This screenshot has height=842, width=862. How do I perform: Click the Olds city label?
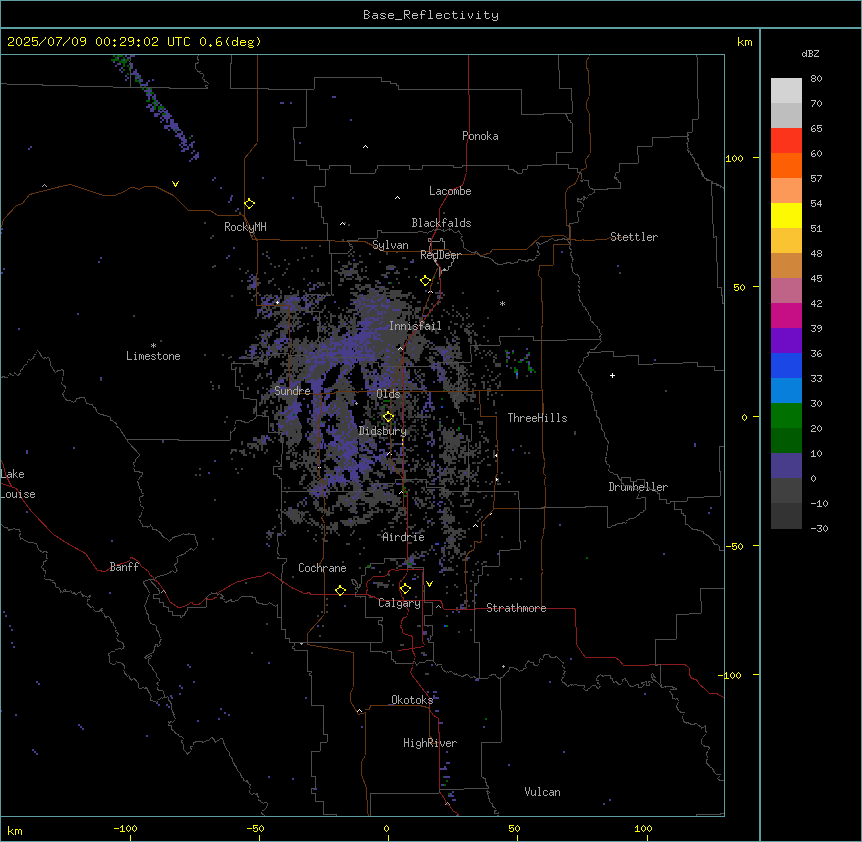pos(388,394)
